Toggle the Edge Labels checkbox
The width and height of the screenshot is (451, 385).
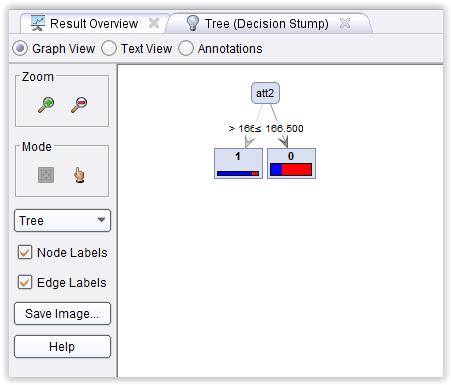[x=25, y=282]
